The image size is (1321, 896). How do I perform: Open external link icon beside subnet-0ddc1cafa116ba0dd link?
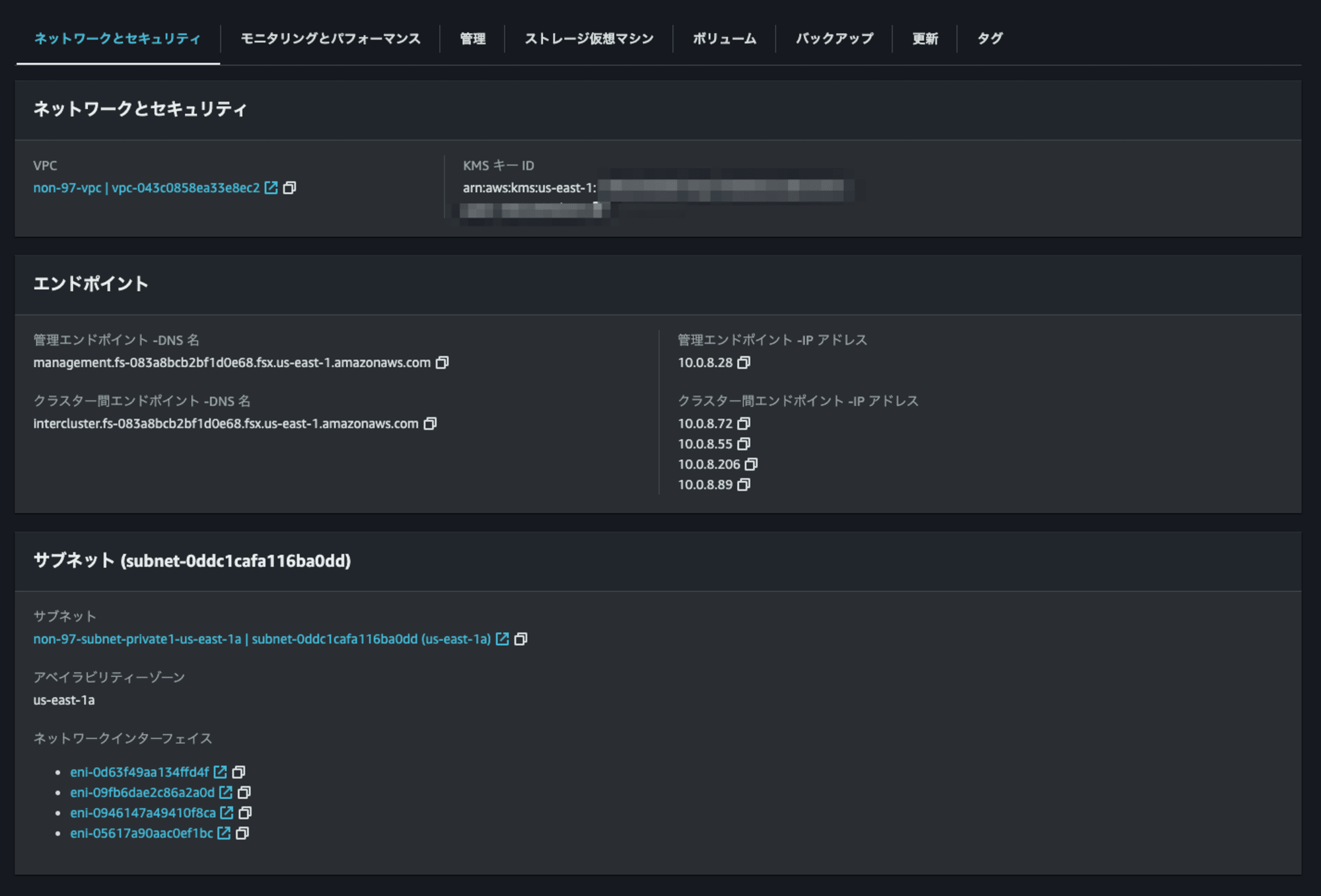502,639
